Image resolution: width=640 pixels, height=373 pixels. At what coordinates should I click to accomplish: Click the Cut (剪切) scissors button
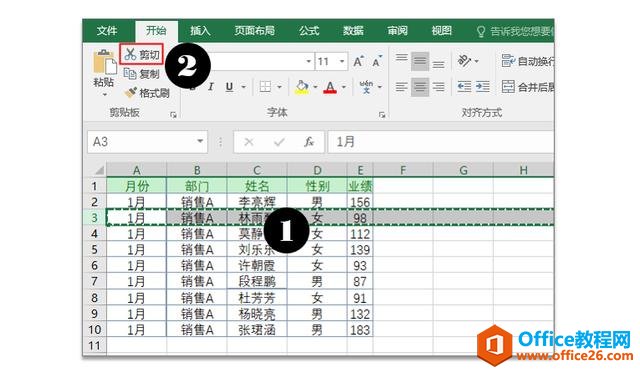(142, 54)
